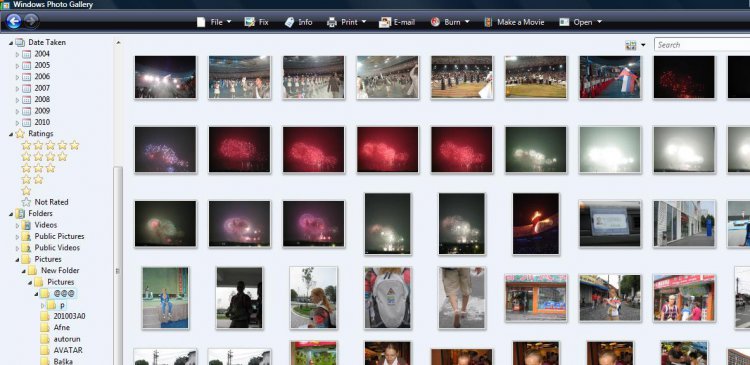Open the backpack photo thumbnail
The width and height of the screenshot is (750, 365).
[x=387, y=298]
